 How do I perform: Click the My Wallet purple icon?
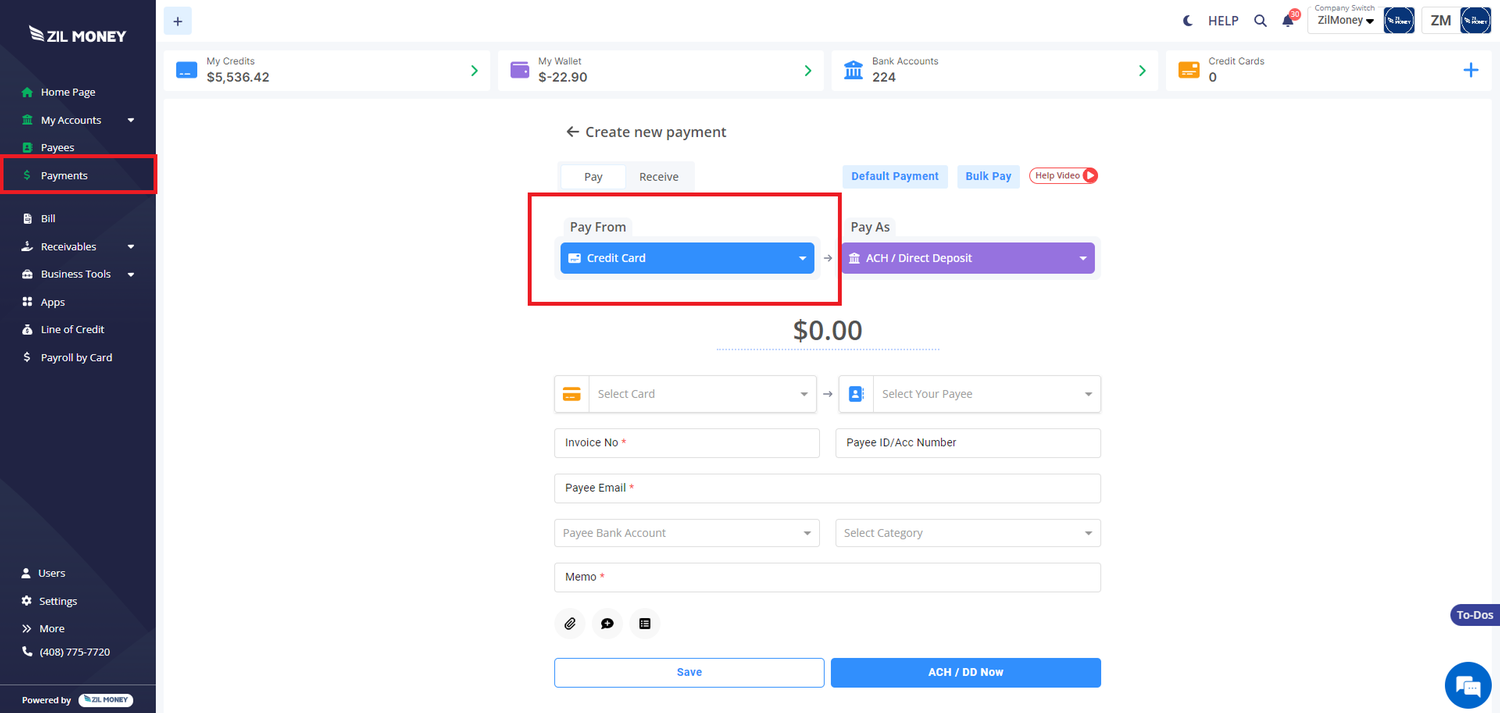520,70
